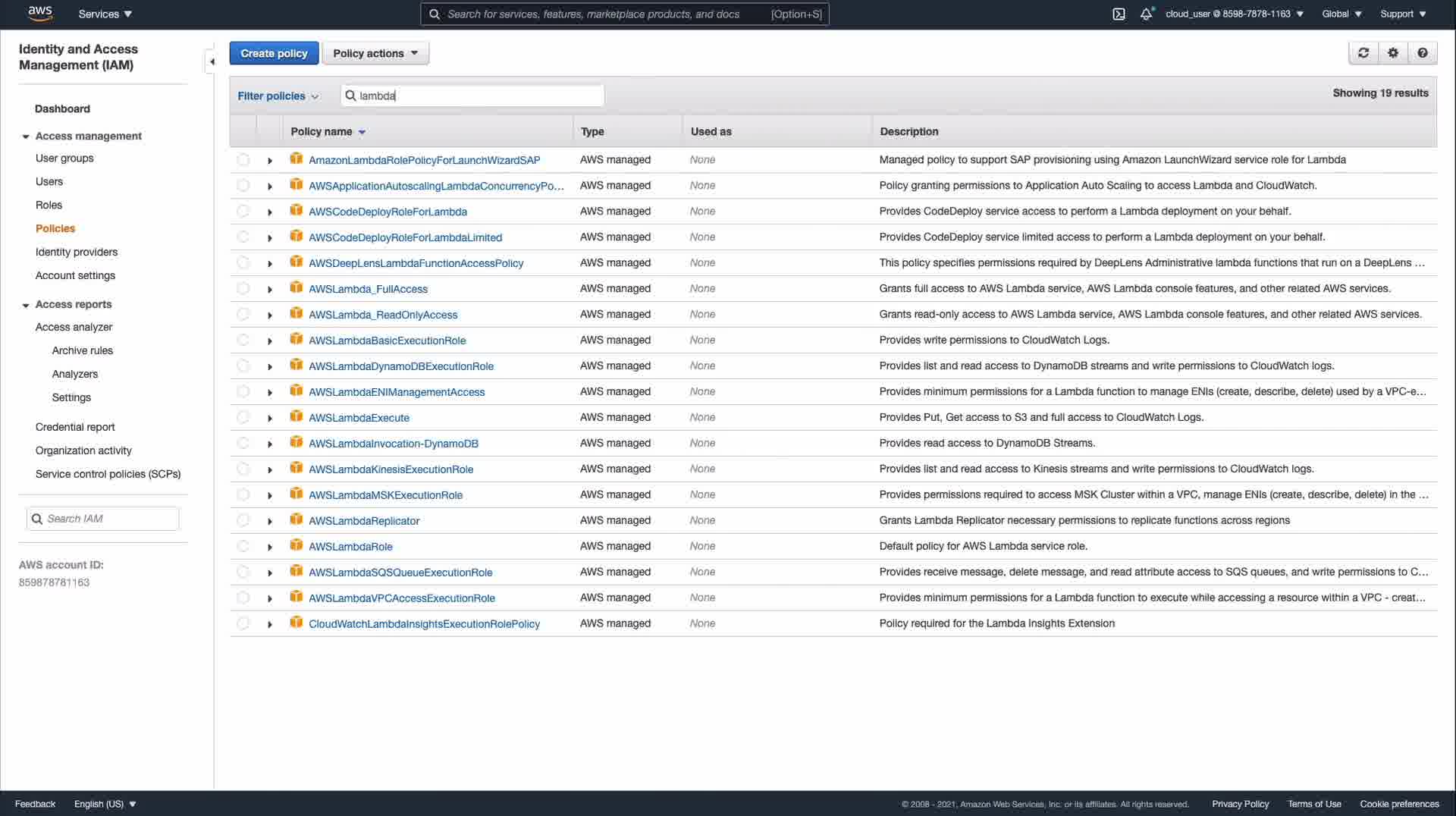Select radio button for AWSLambdaRole
Image resolution: width=1456 pixels, height=816 pixels.
tap(243, 547)
